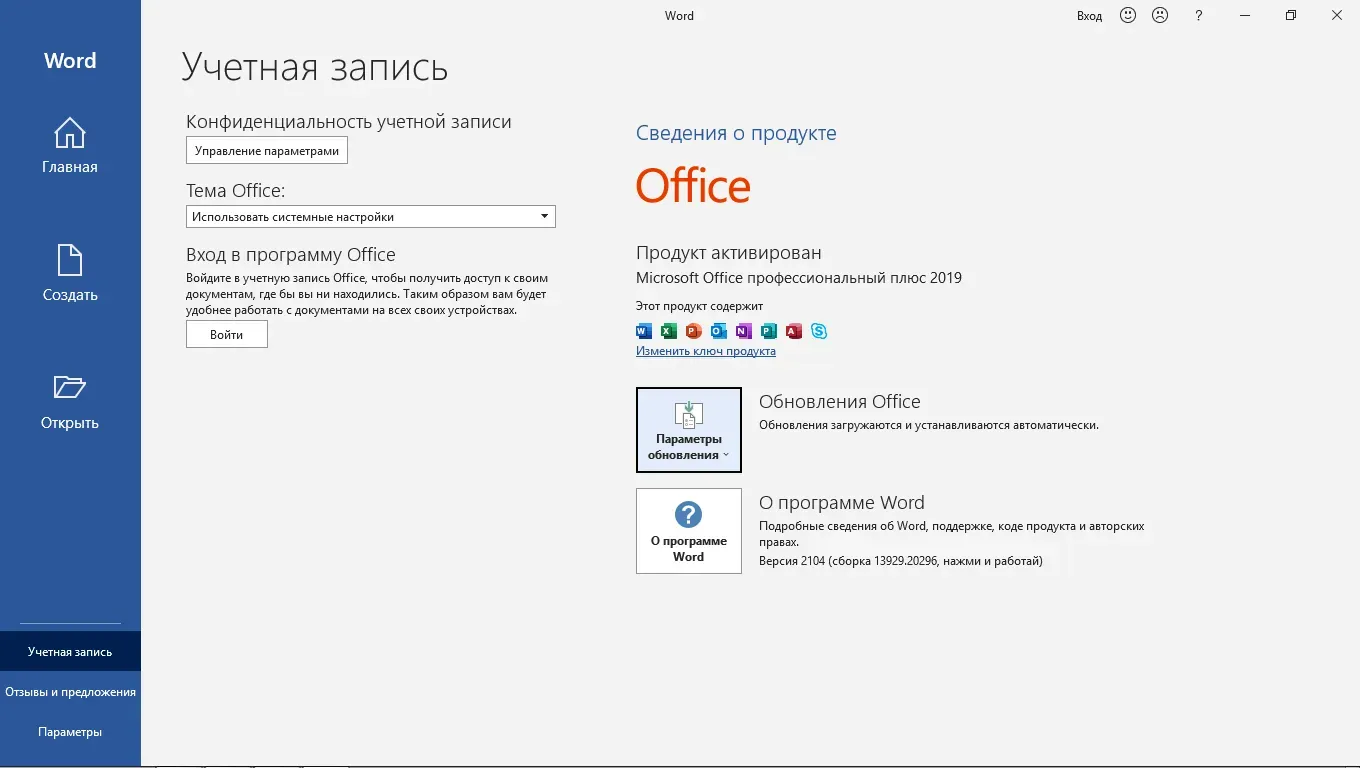The image size is (1360, 768).
Task: Click the Home house icon in sidebar
Action: pos(70,133)
